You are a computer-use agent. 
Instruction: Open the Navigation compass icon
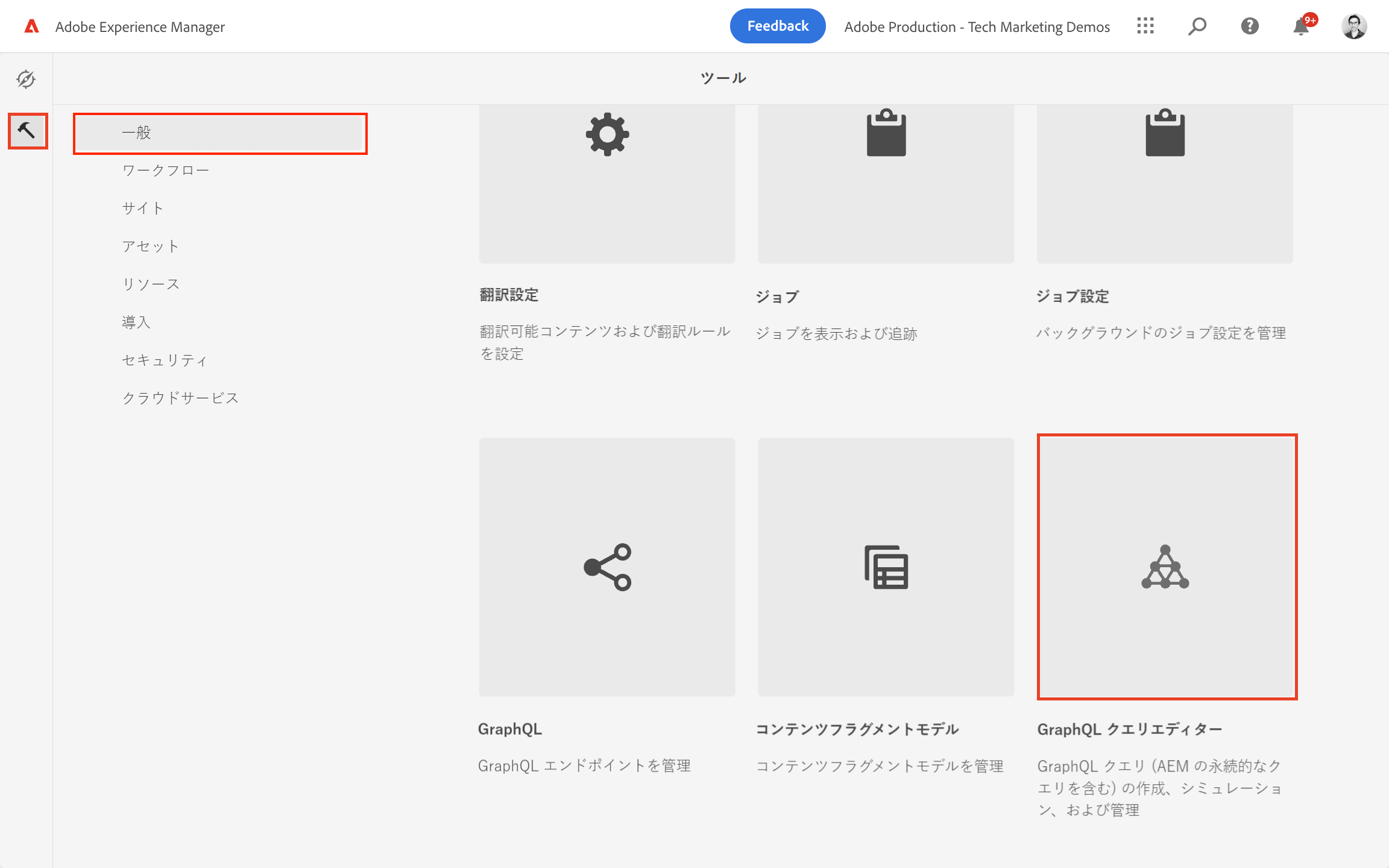coord(26,79)
